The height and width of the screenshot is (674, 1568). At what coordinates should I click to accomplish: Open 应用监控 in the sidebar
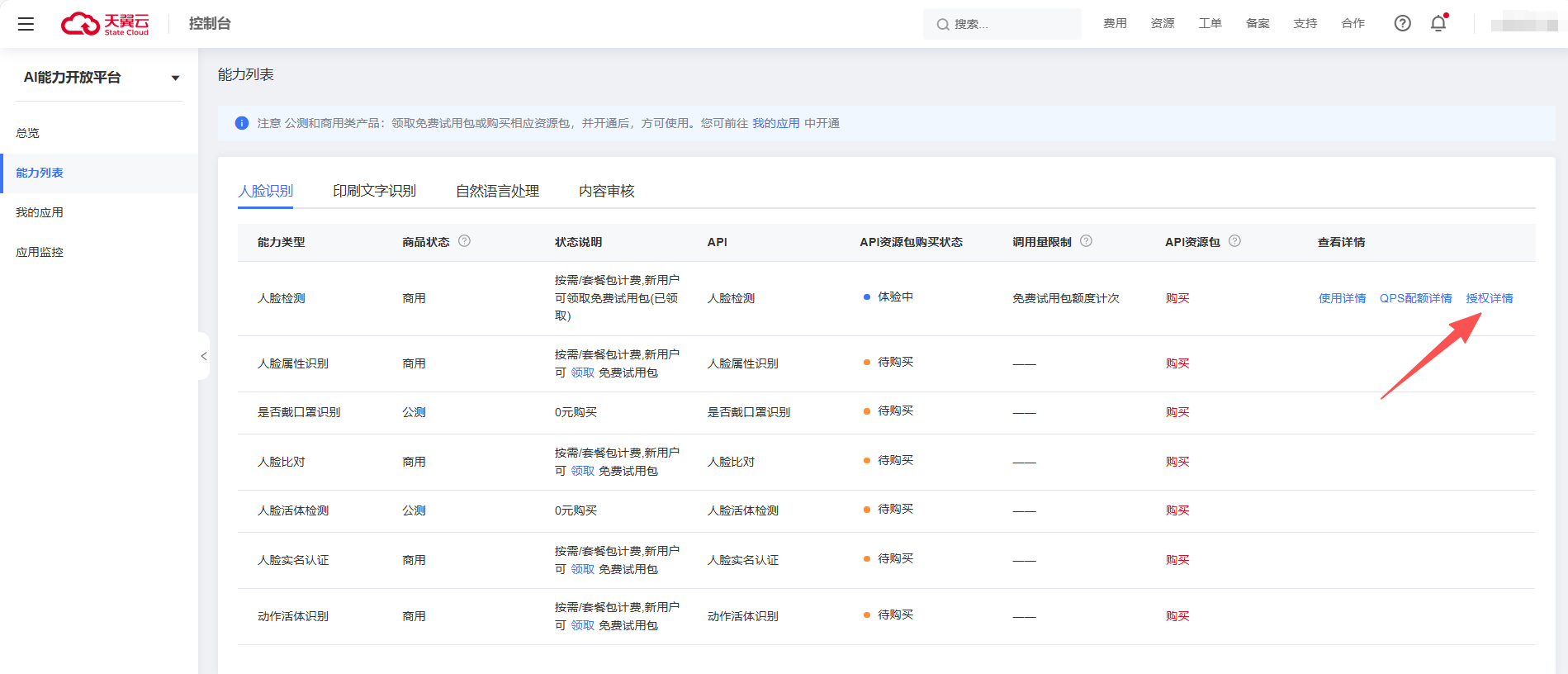[x=40, y=252]
